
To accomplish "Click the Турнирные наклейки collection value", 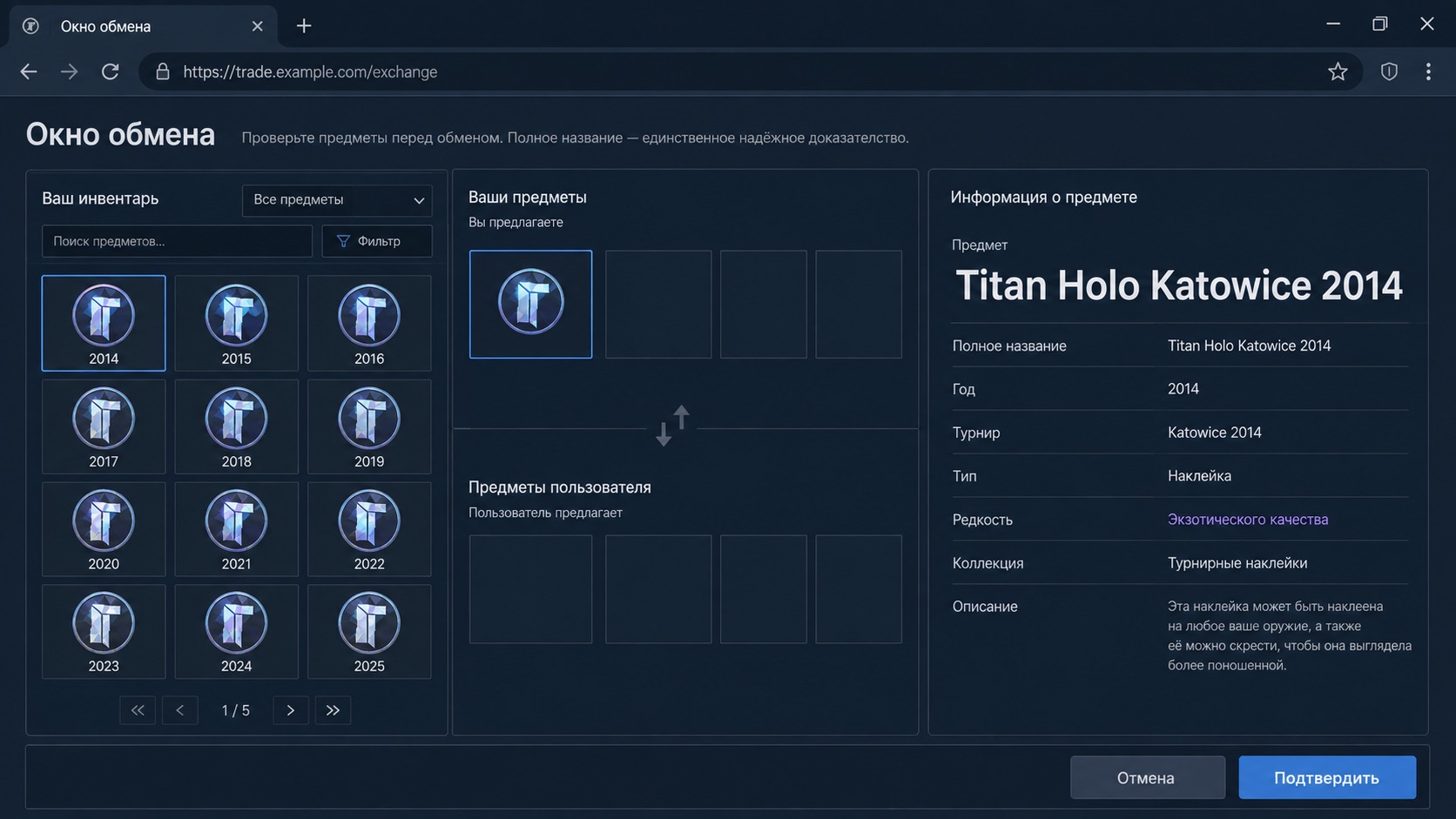I will tap(1237, 563).
